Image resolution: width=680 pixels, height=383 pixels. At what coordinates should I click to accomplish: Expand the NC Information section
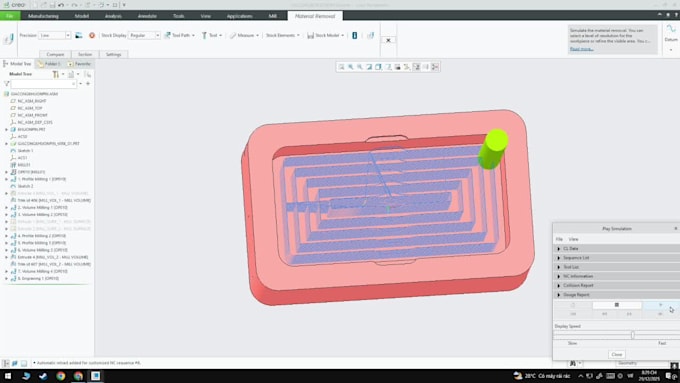tap(559, 276)
